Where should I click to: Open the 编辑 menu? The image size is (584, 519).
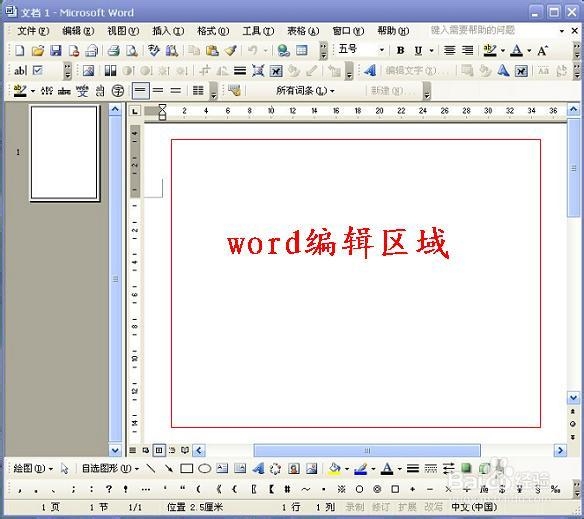pyautogui.click(x=78, y=31)
